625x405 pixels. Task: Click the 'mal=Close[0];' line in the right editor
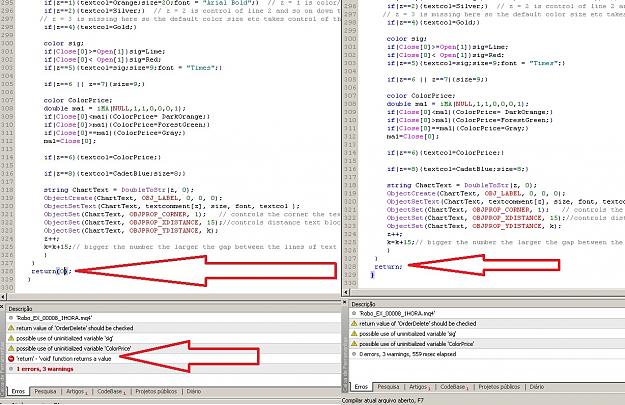[x=413, y=136]
